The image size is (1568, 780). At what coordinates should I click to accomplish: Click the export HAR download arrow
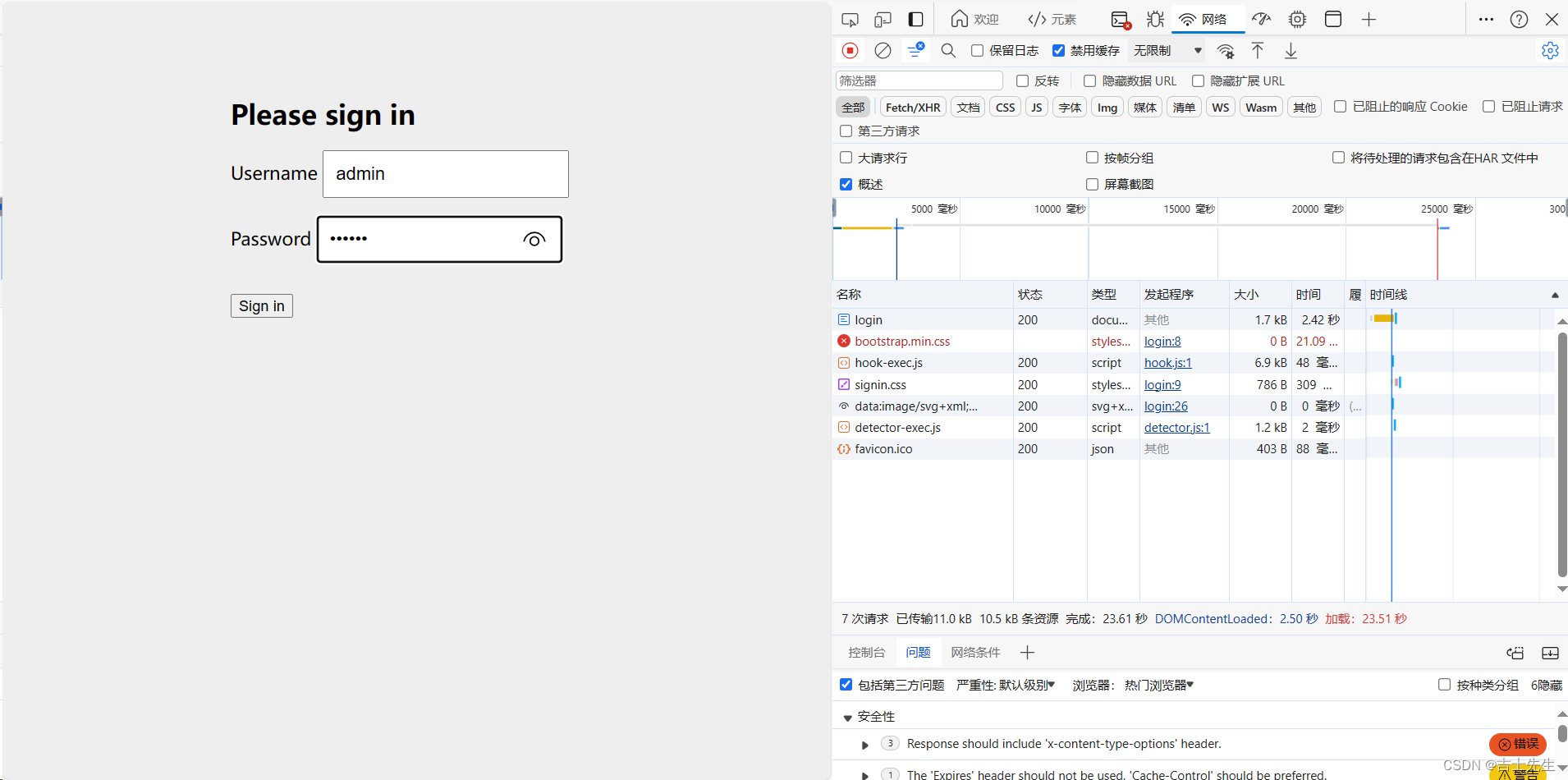(1291, 51)
